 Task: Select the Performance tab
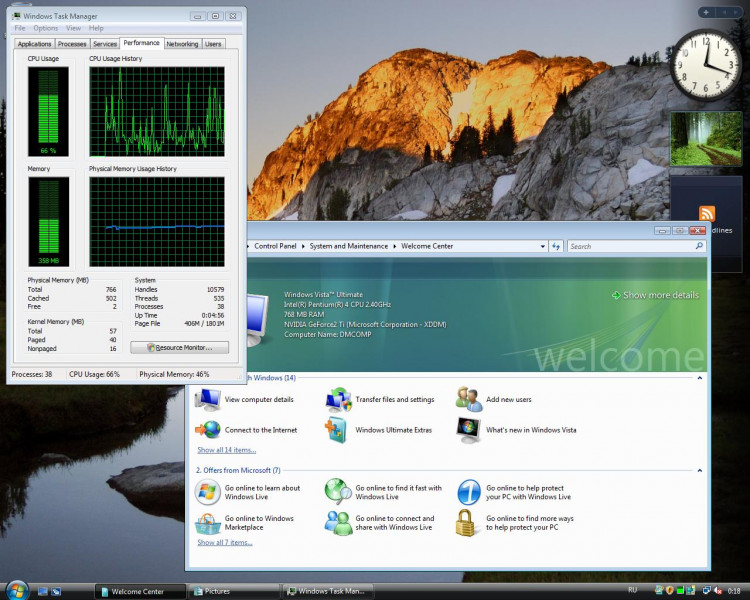pos(142,43)
